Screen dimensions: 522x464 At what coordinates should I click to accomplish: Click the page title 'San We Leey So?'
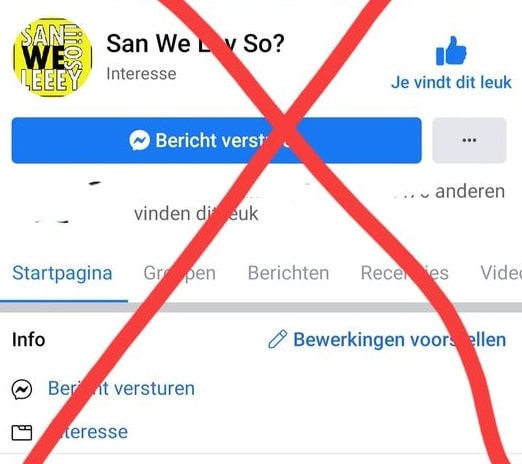click(195, 44)
